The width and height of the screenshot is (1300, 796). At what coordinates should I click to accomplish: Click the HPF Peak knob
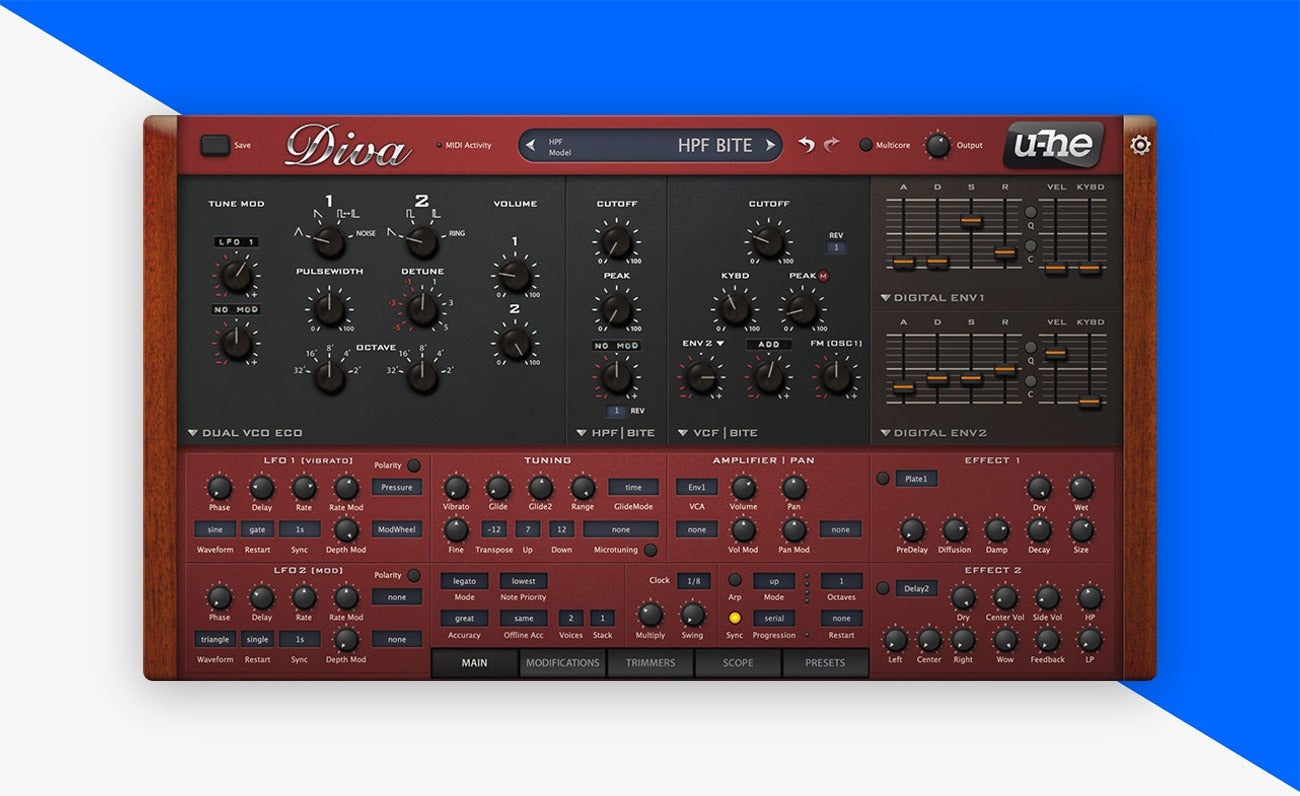[x=616, y=308]
